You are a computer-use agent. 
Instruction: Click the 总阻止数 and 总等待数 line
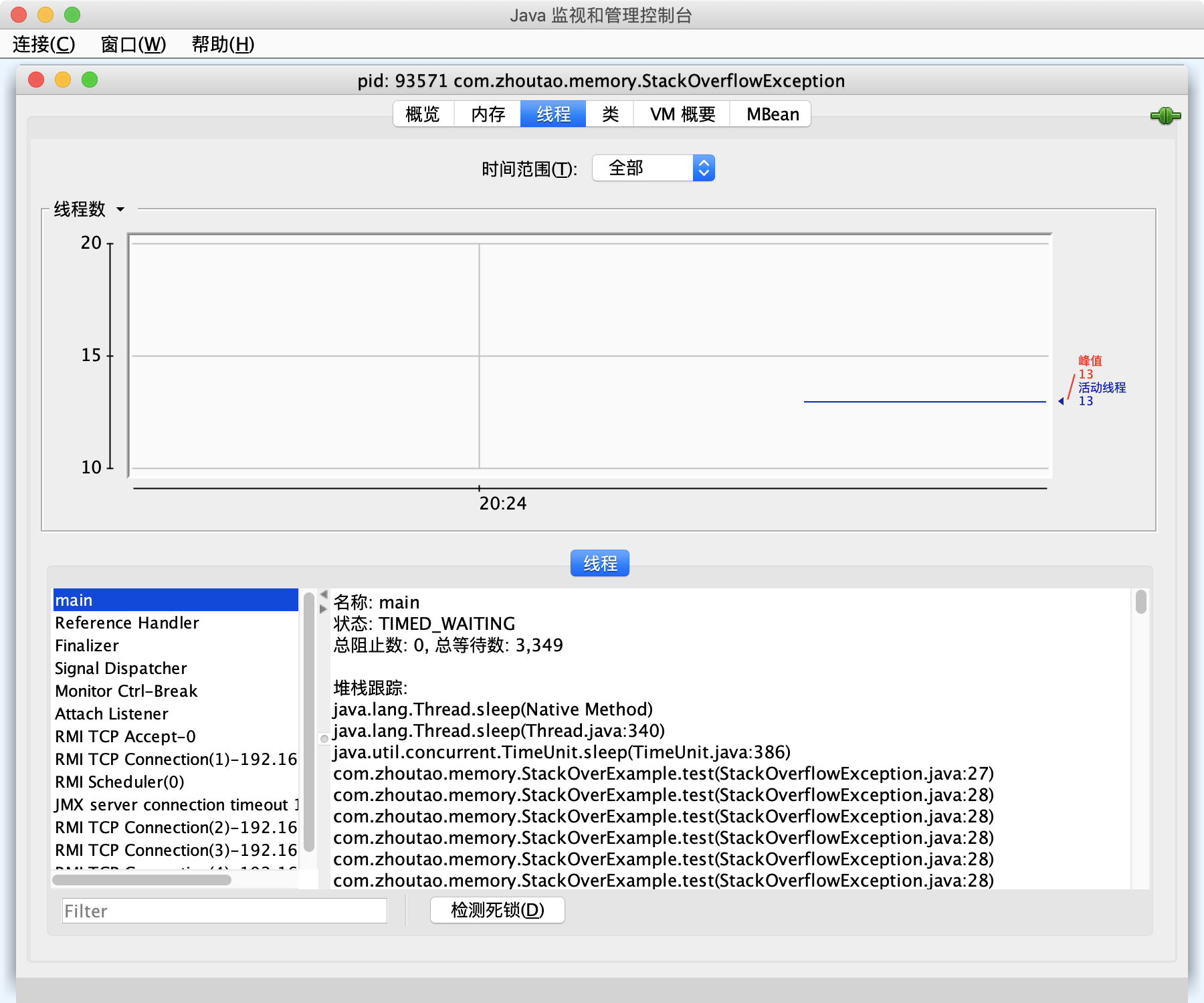pos(448,645)
